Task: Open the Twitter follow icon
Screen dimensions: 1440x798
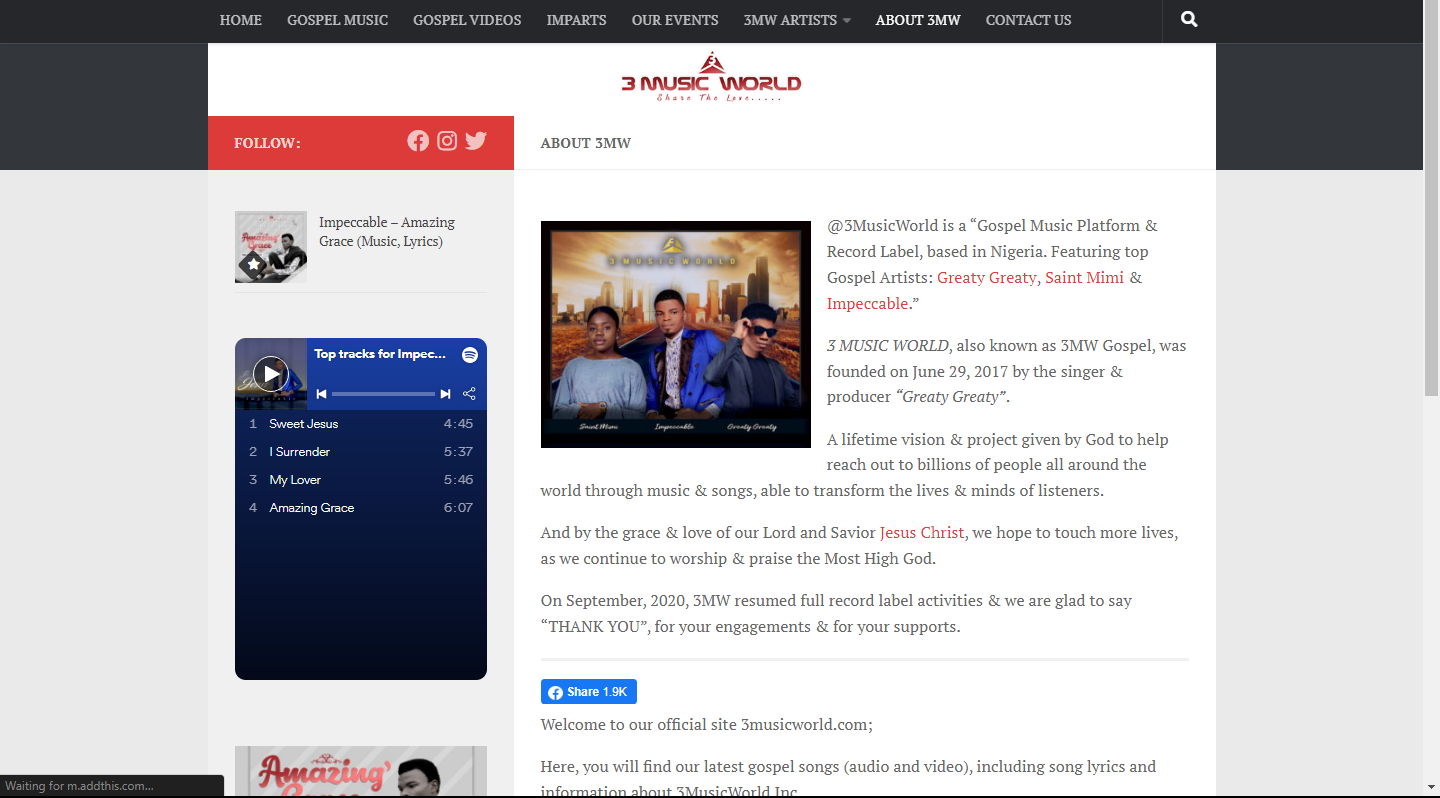Action: coord(476,141)
